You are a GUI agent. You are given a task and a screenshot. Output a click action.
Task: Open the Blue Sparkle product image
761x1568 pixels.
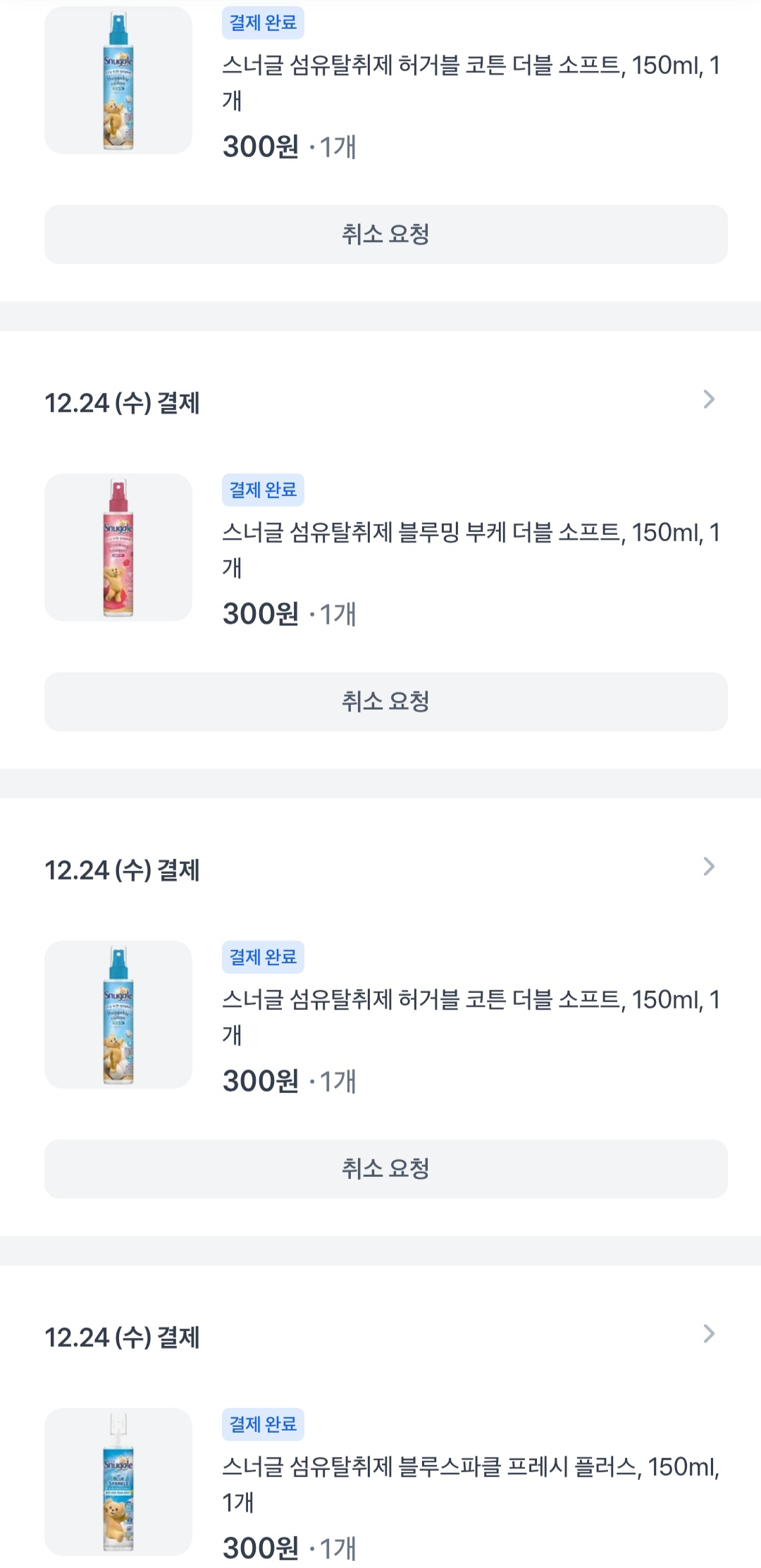point(118,1481)
